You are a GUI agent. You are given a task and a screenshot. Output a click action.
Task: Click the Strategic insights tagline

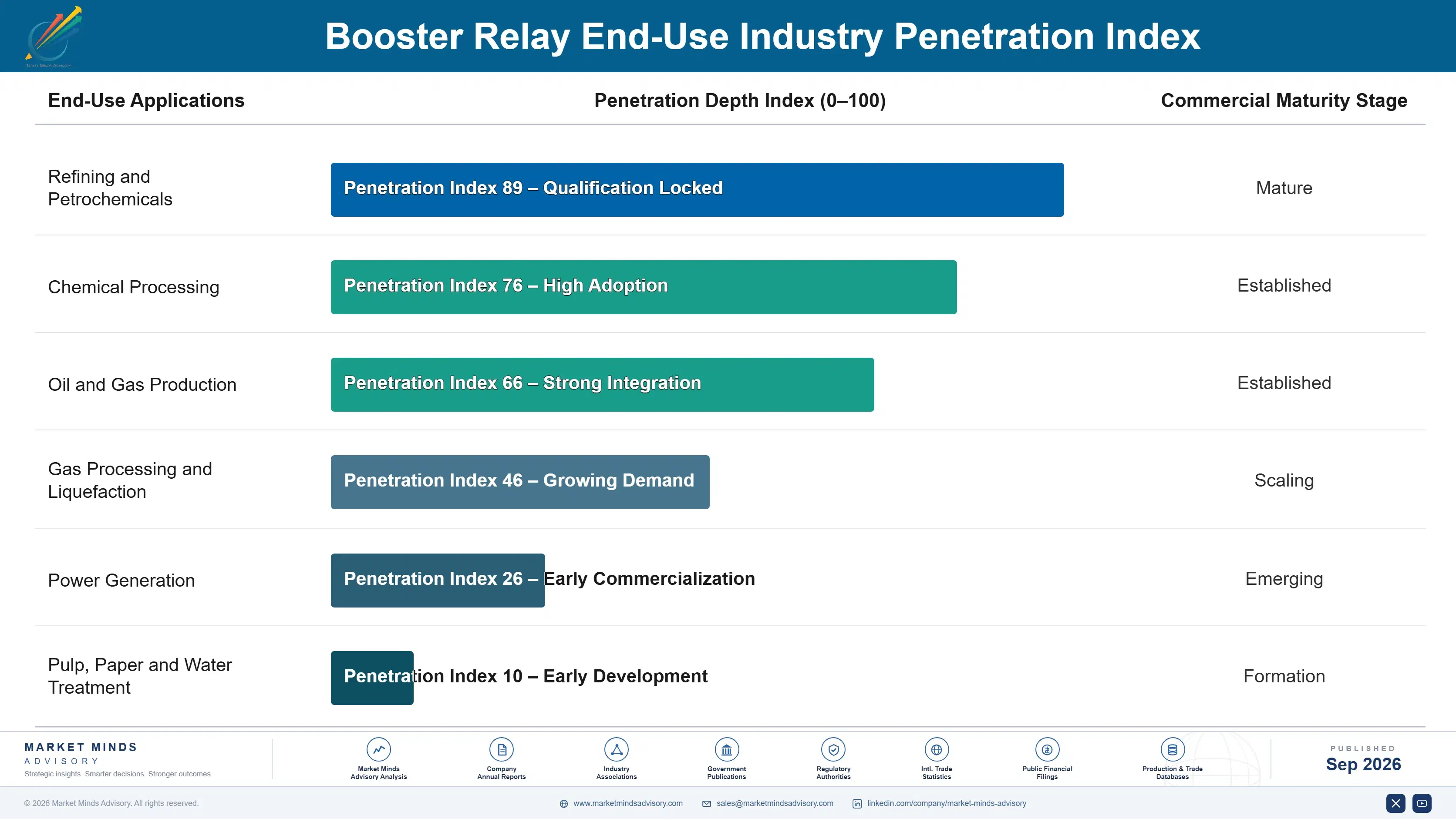[x=118, y=774]
